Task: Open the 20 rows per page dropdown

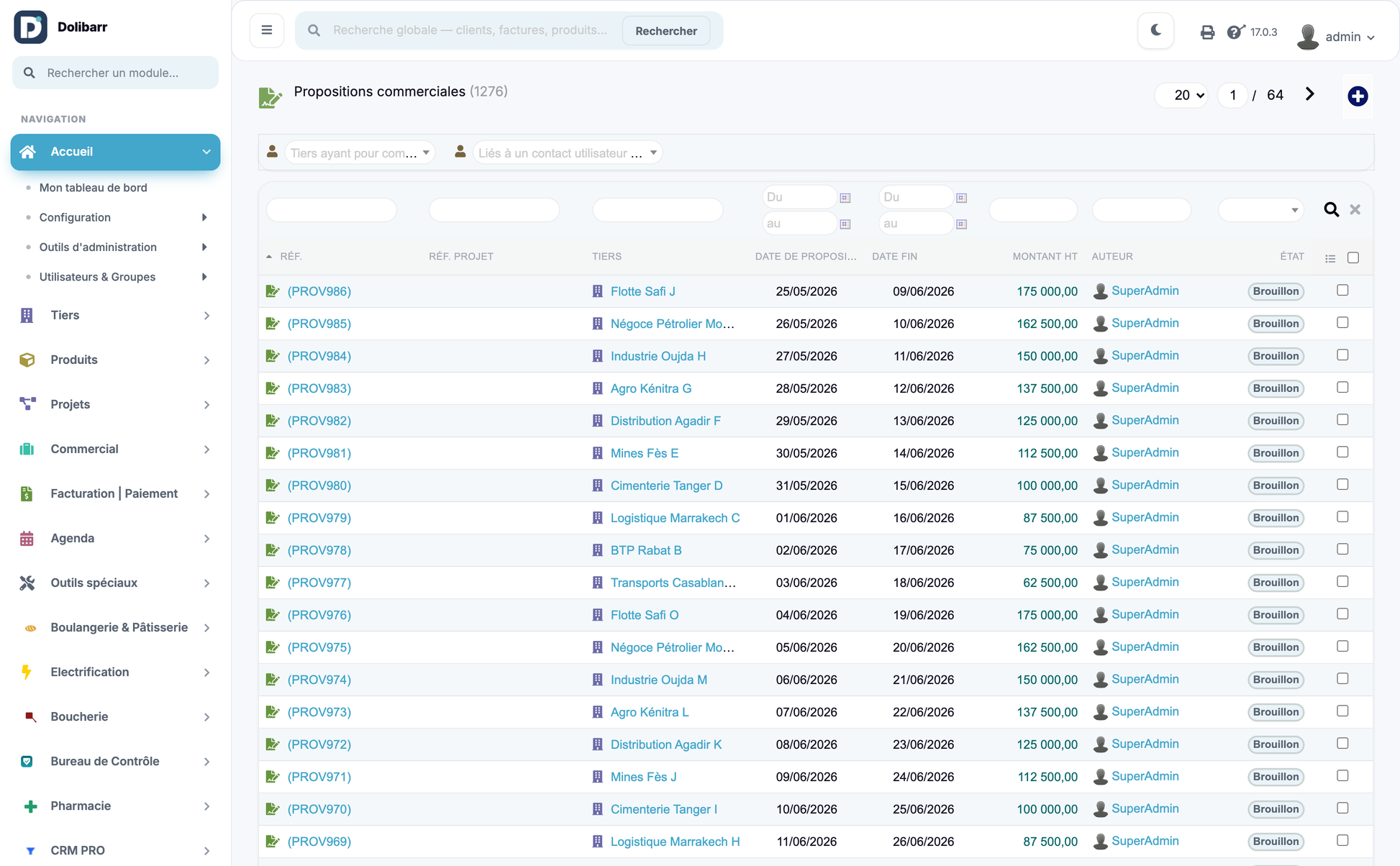Action: (x=1181, y=95)
